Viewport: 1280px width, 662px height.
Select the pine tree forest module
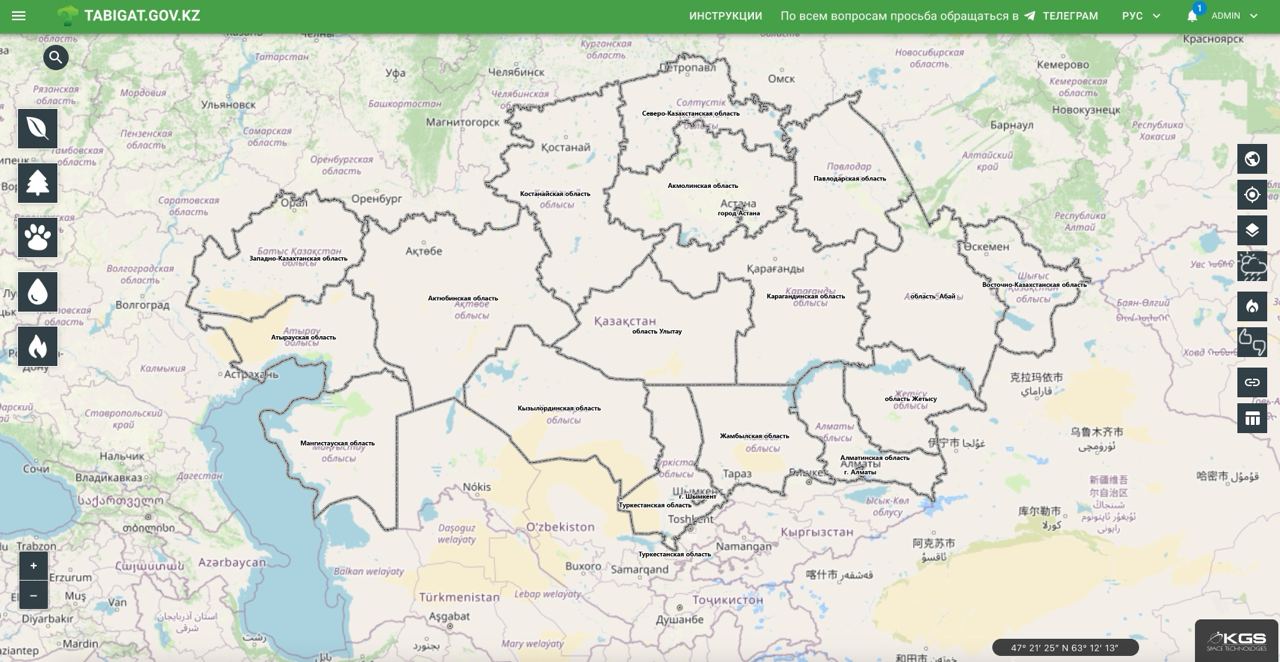click(38, 183)
